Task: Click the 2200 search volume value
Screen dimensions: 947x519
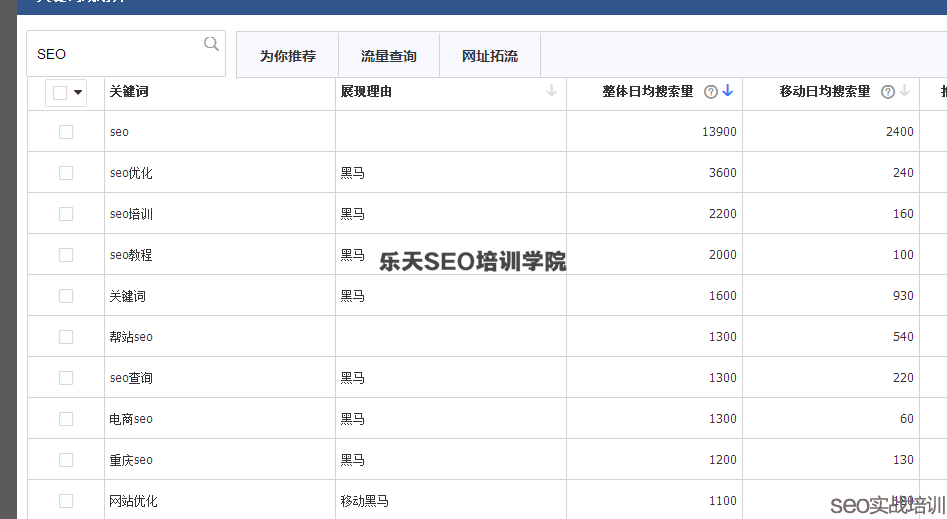Action: coord(723,214)
